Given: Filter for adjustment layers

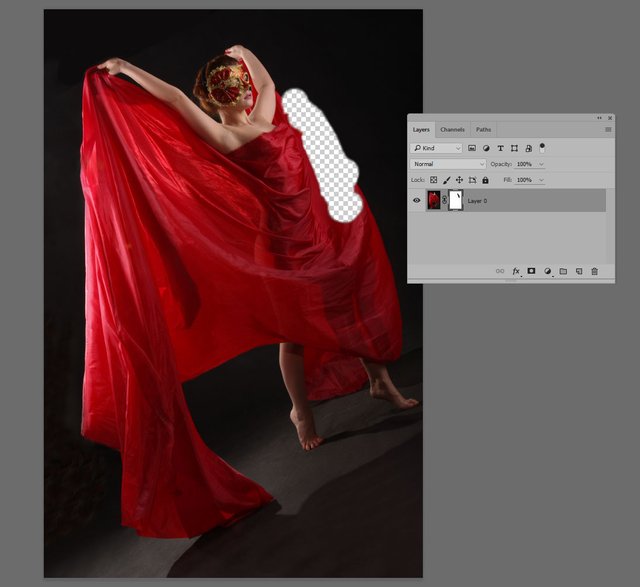Looking at the screenshot, I should coord(486,148).
